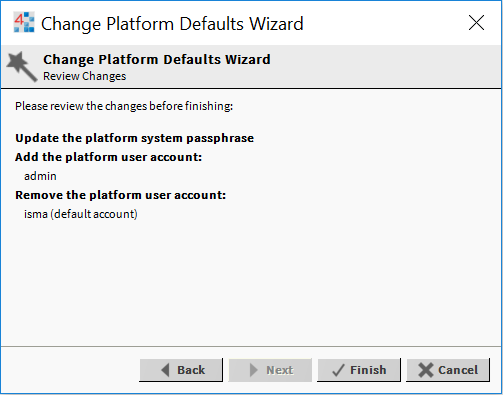Click the magic wand wizard icon
The width and height of the screenshot is (503, 395).
click(22, 67)
